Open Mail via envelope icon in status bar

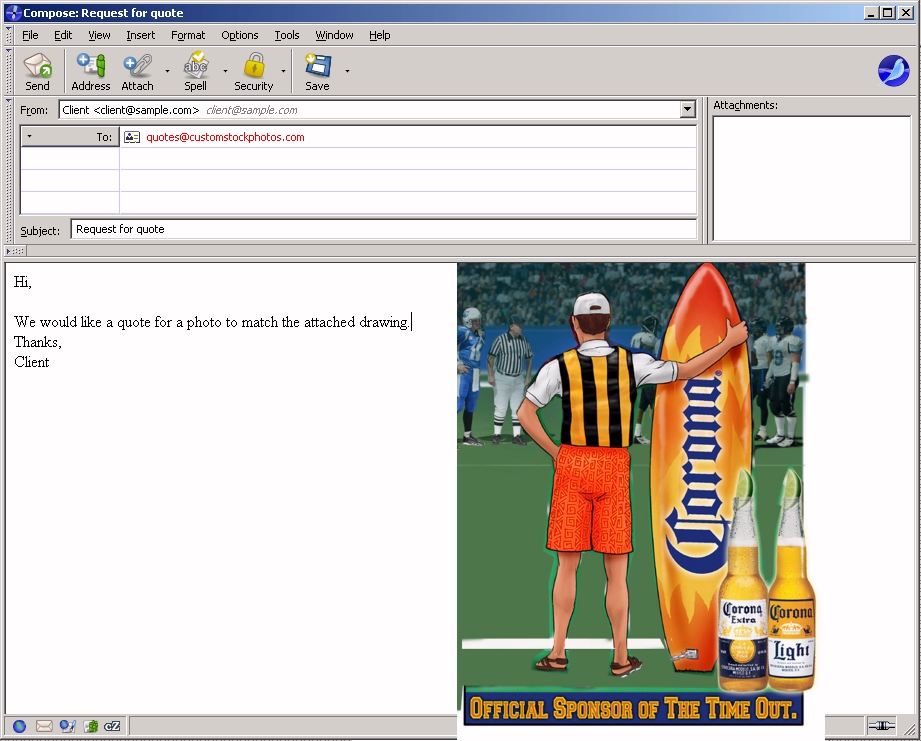(44, 726)
